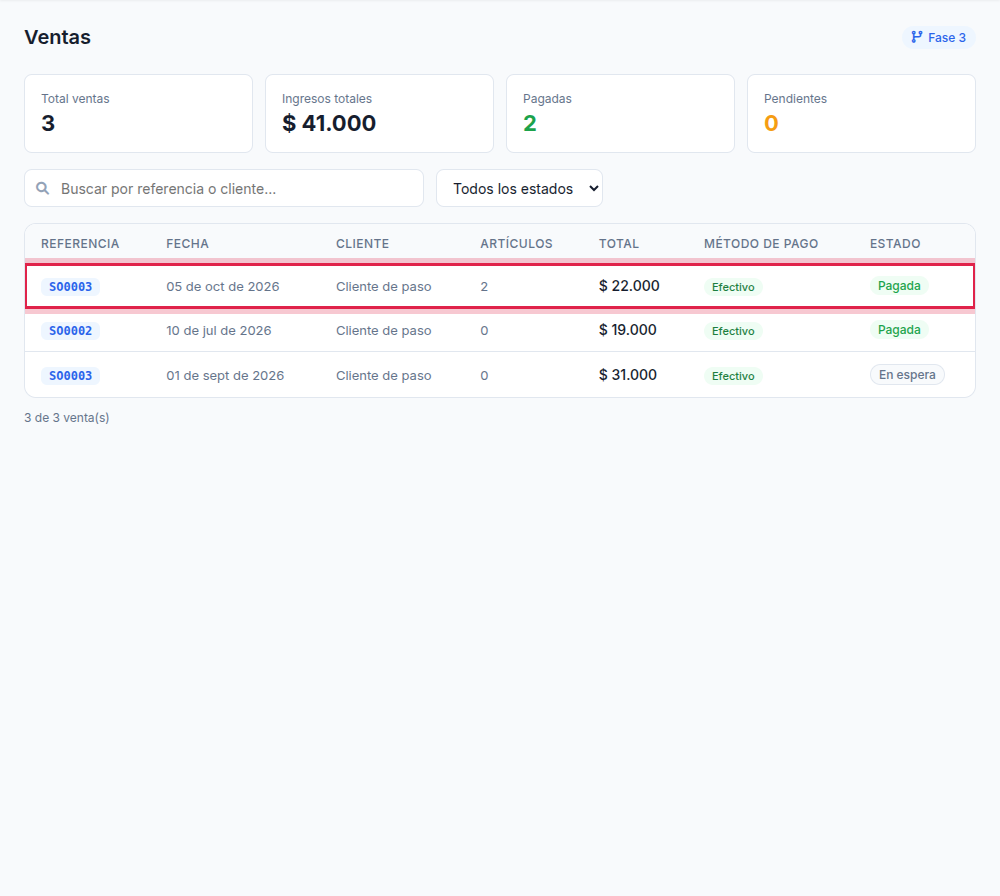1000x896 pixels.
Task: Click the date 05 de oct de 2026
Action: [223, 286]
